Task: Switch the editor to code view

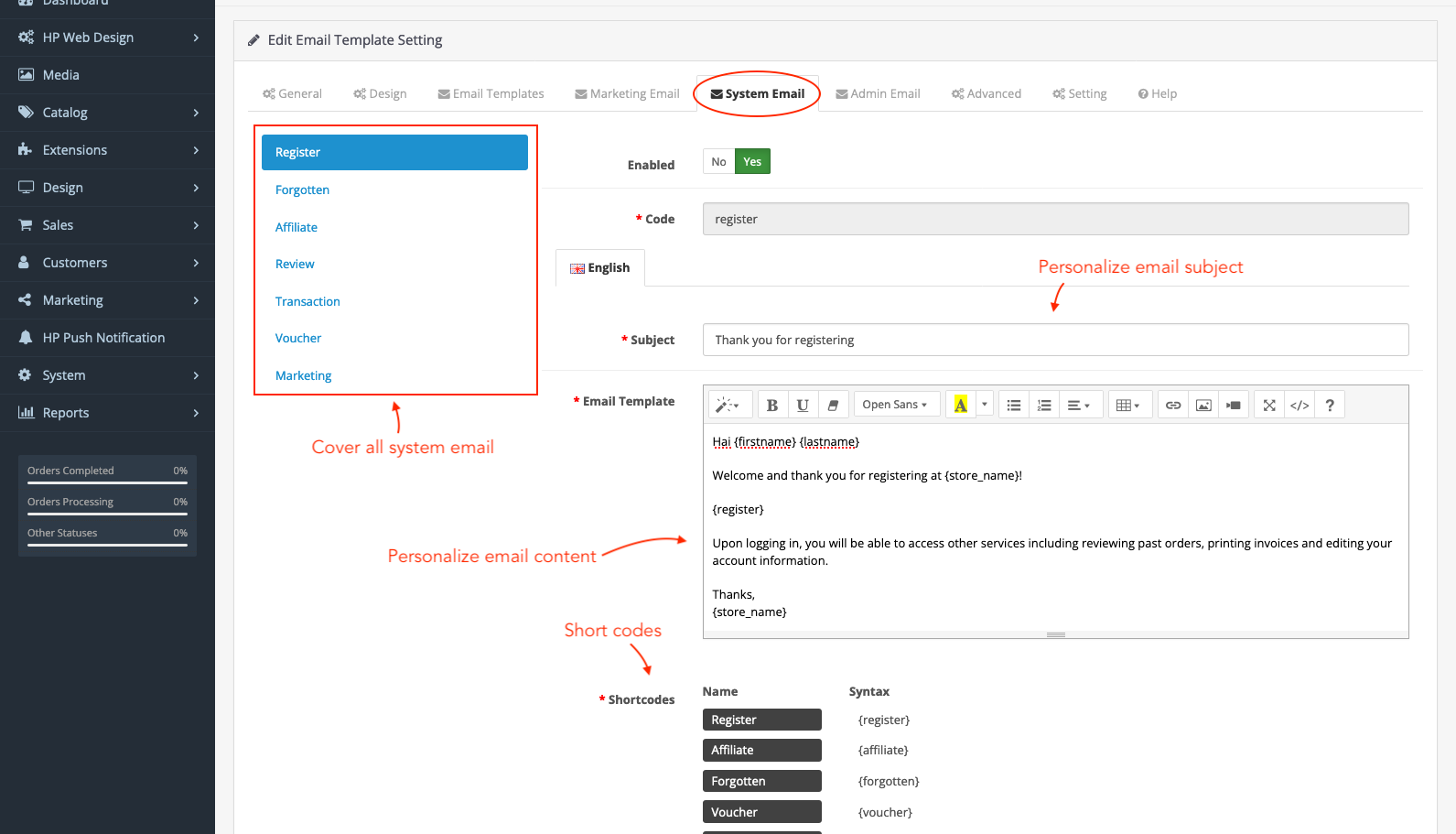Action: click(x=1299, y=405)
